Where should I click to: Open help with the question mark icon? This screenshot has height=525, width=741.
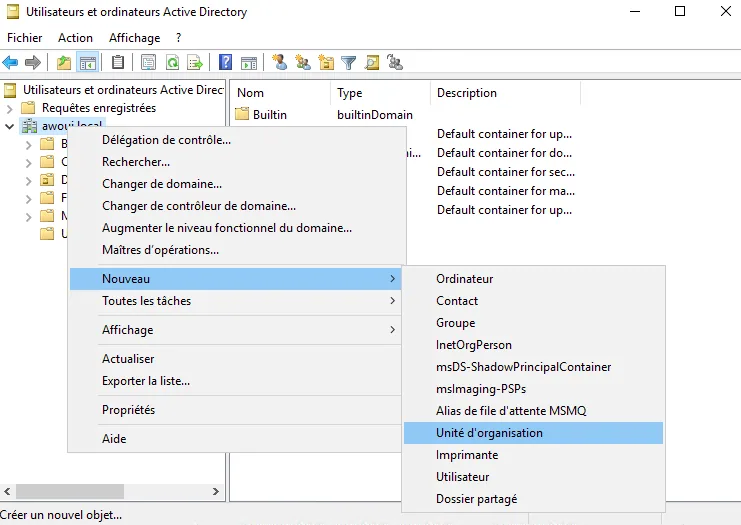(x=225, y=62)
